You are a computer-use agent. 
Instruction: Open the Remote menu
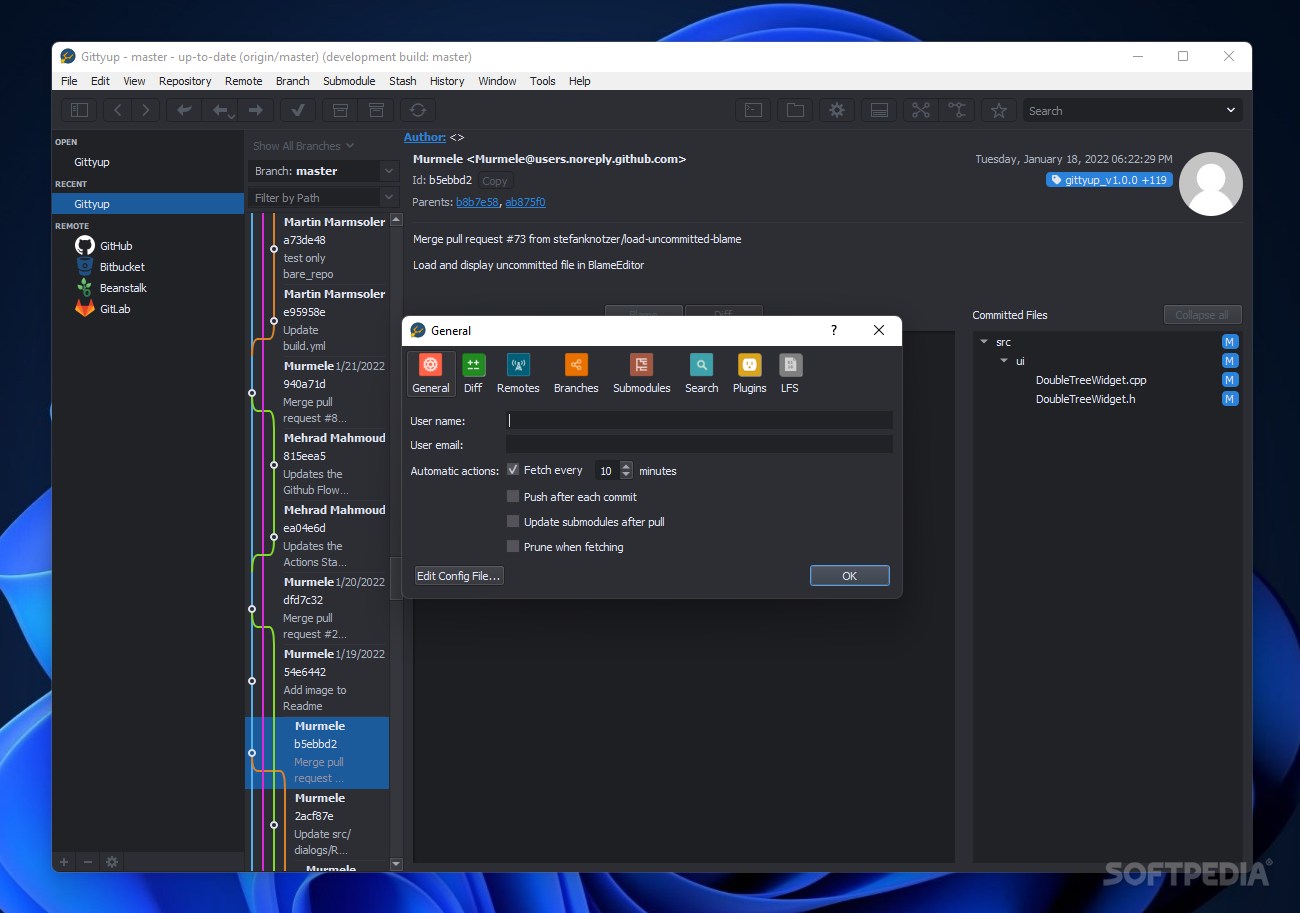pyautogui.click(x=243, y=81)
